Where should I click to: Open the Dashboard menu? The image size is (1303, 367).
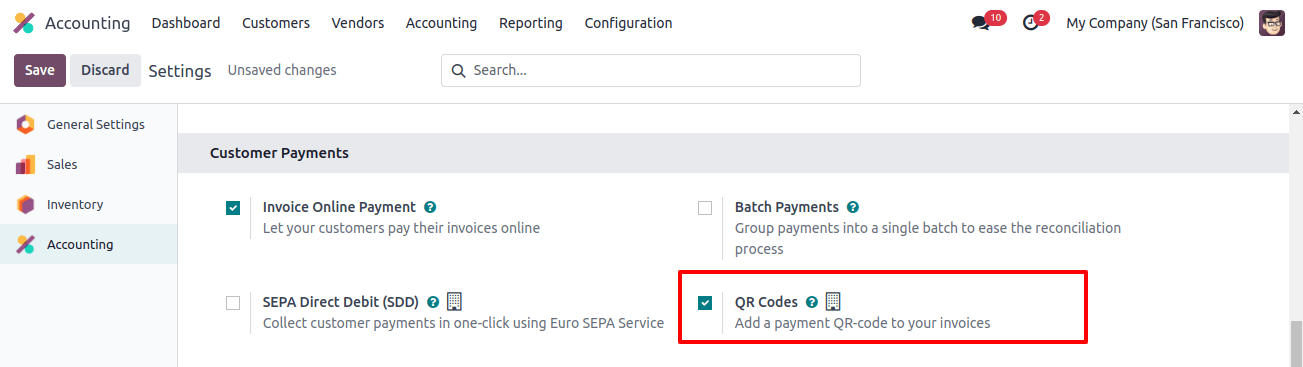click(186, 23)
